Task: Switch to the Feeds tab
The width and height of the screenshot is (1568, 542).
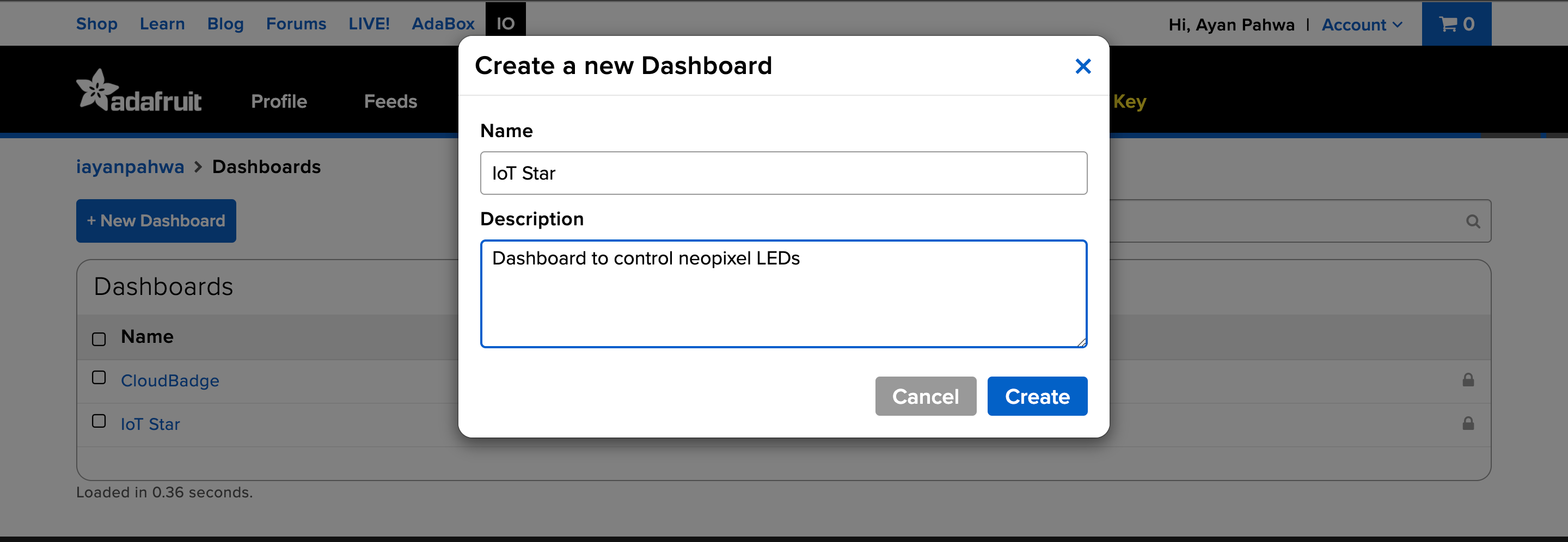Action: pos(390,102)
